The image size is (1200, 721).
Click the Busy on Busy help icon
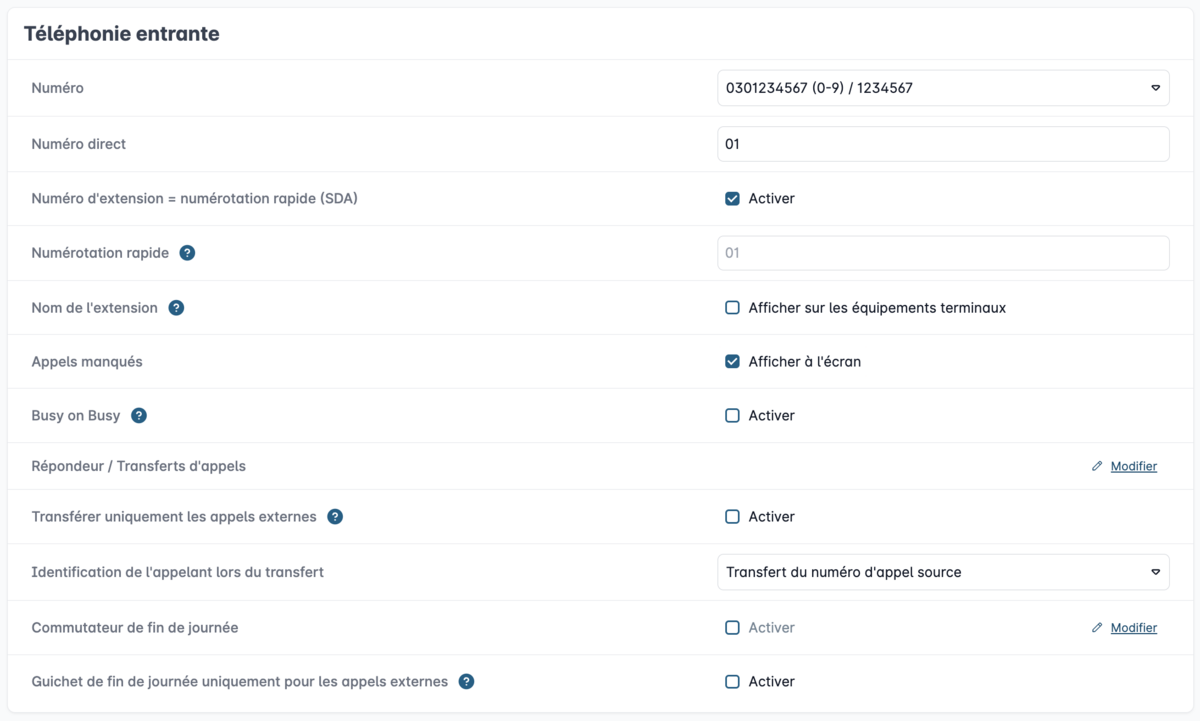tap(139, 415)
